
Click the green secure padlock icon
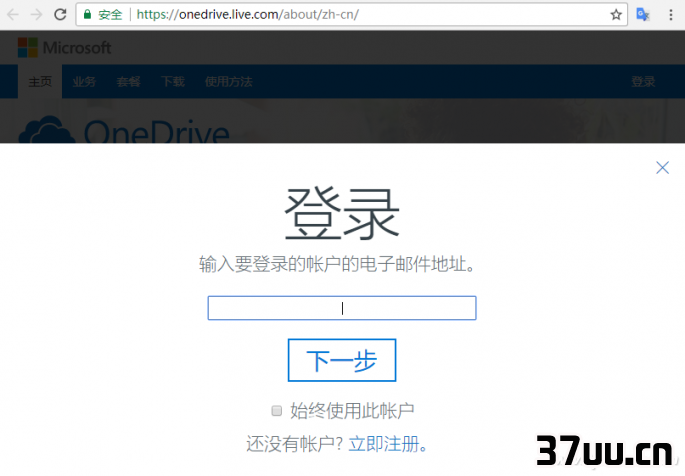click(x=87, y=14)
